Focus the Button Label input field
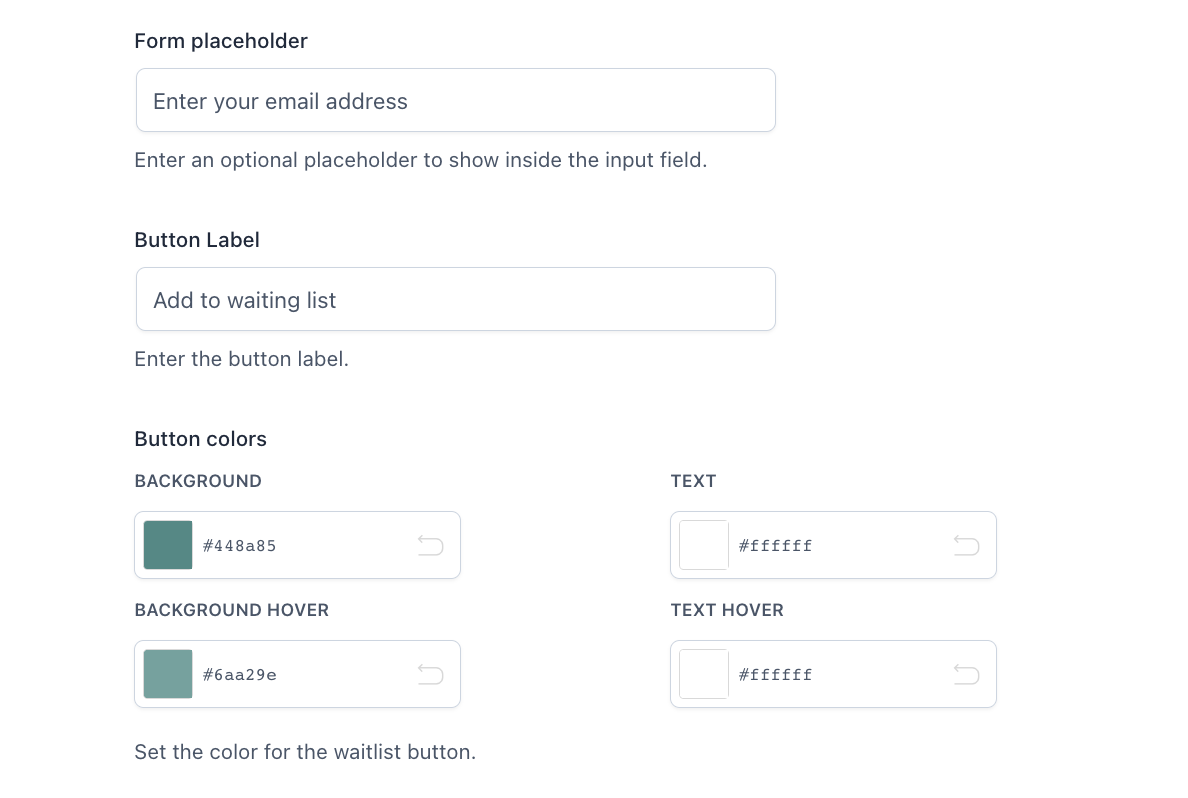 (x=455, y=299)
